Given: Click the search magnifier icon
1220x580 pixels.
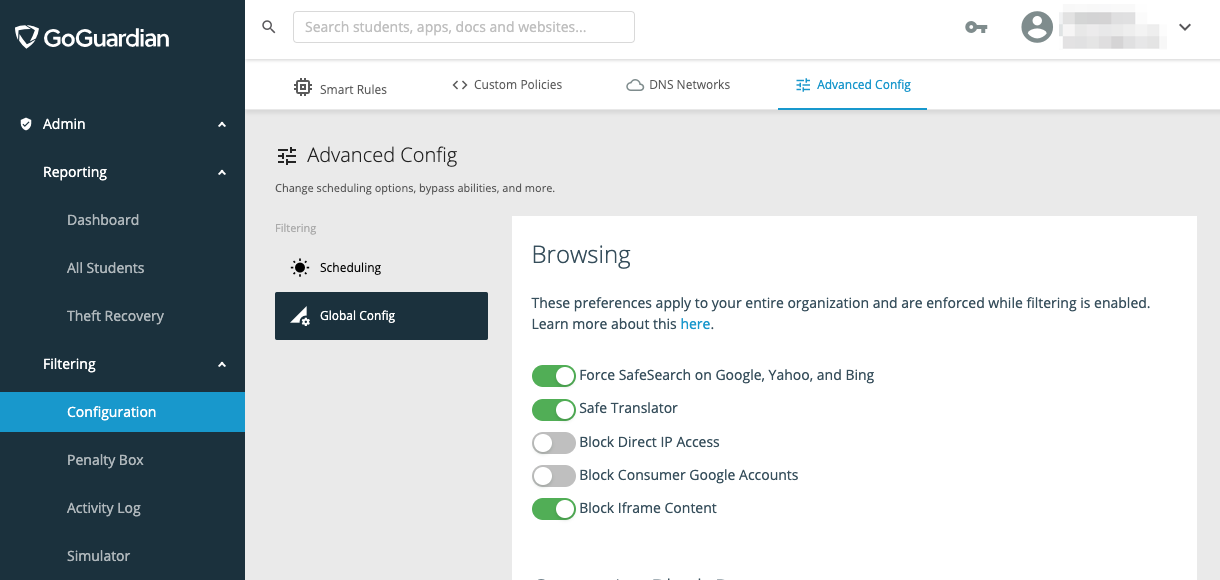Looking at the screenshot, I should click(x=268, y=27).
